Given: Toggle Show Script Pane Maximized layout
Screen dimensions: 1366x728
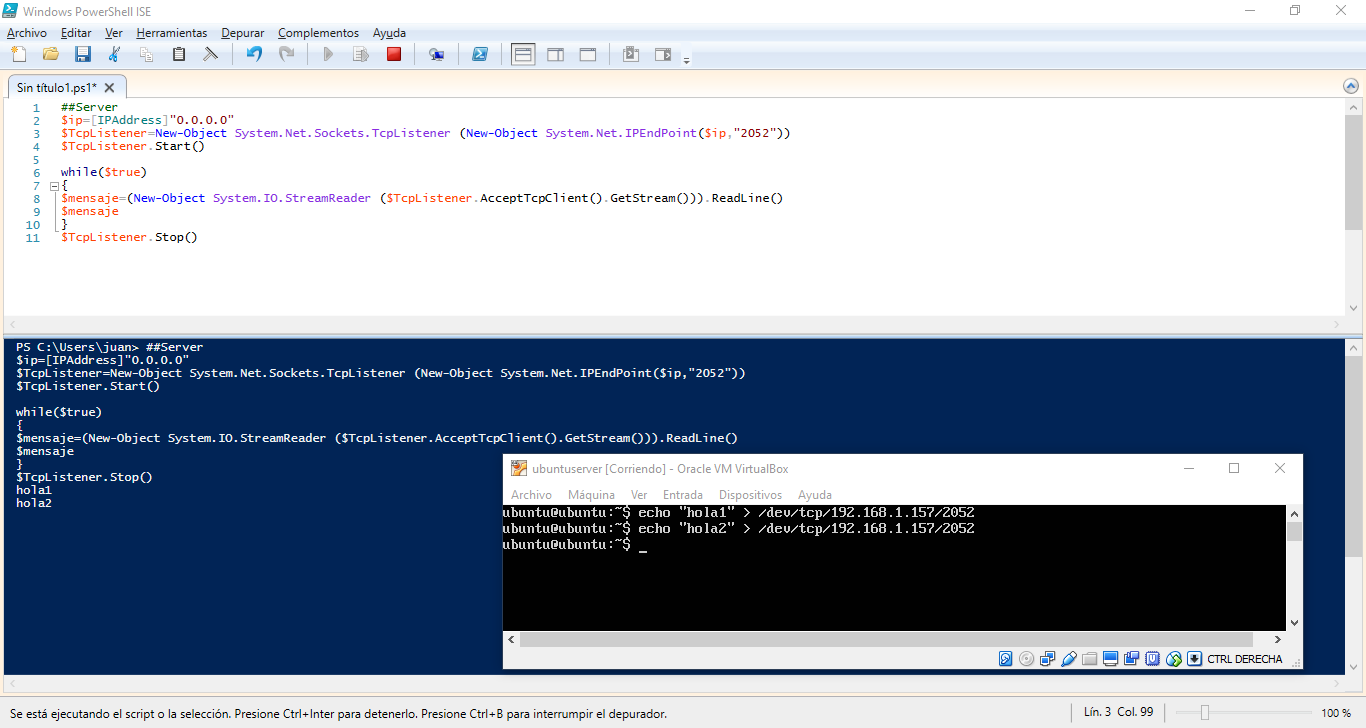Looking at the screenshot, I should click(x=588, y=54).
